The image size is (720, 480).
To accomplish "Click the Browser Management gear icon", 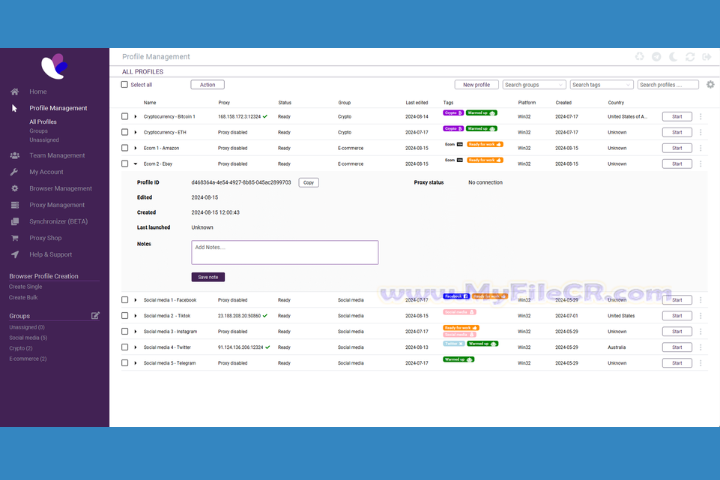I will (15, 188).
